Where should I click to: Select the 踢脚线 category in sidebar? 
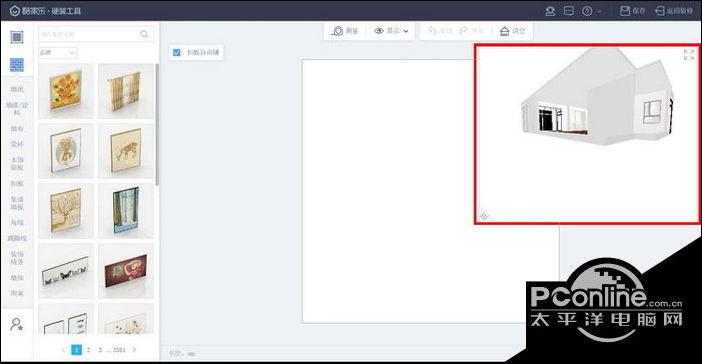(17, 238)
